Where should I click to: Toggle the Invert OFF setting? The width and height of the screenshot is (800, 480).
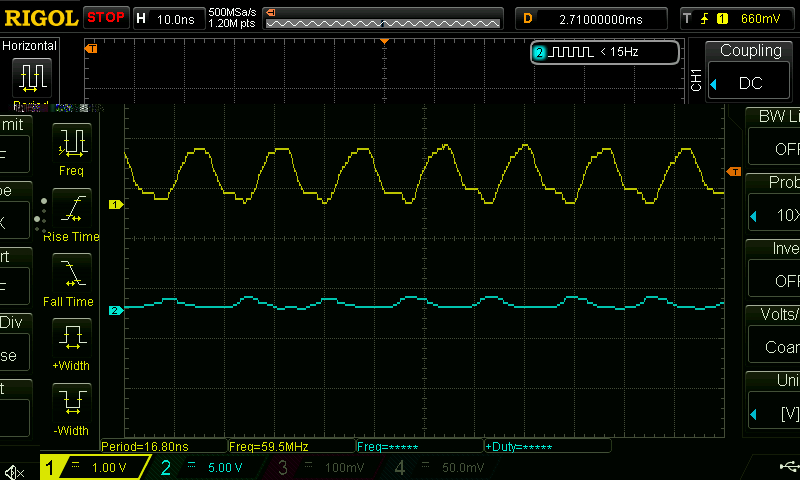[774, 279]
